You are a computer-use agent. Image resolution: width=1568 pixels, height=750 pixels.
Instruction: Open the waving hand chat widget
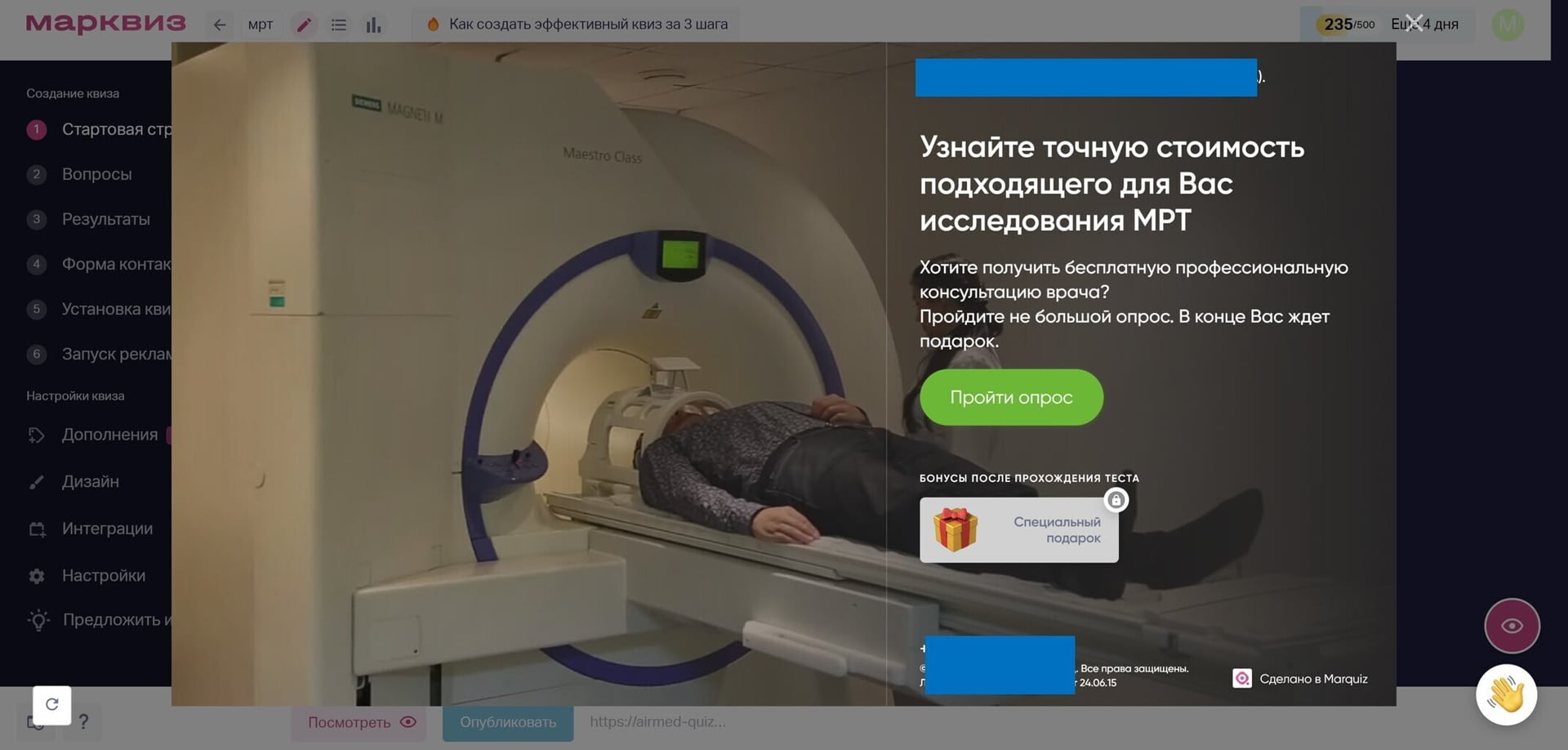[x=1507, y=695]
